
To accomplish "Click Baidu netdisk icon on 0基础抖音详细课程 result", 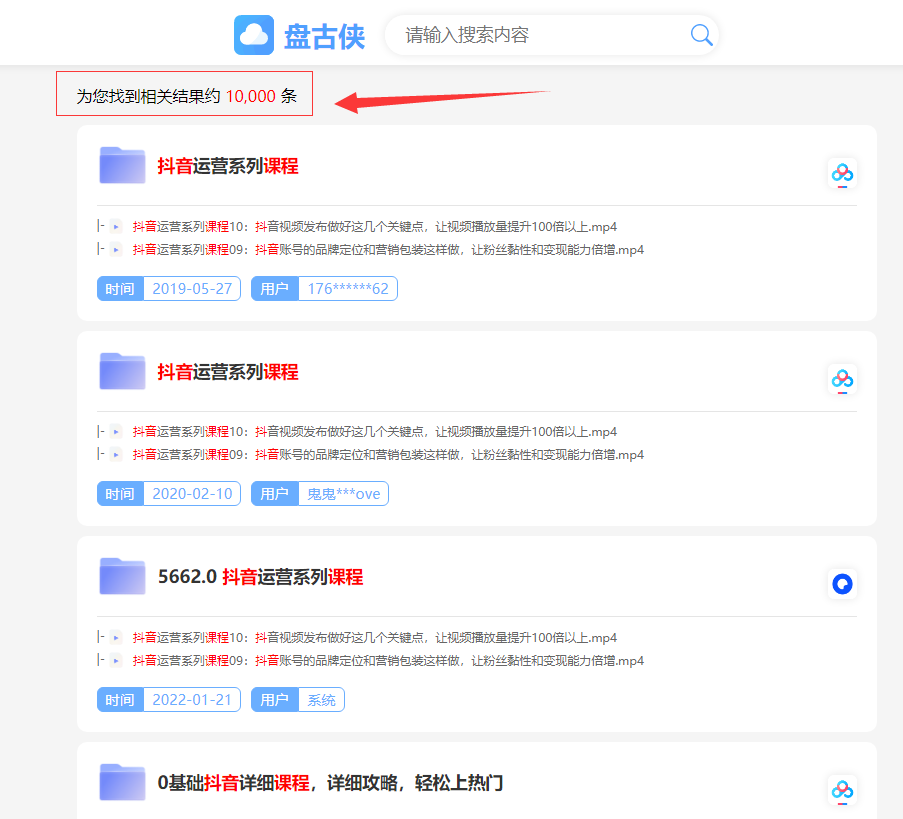I will coord(842,790).
